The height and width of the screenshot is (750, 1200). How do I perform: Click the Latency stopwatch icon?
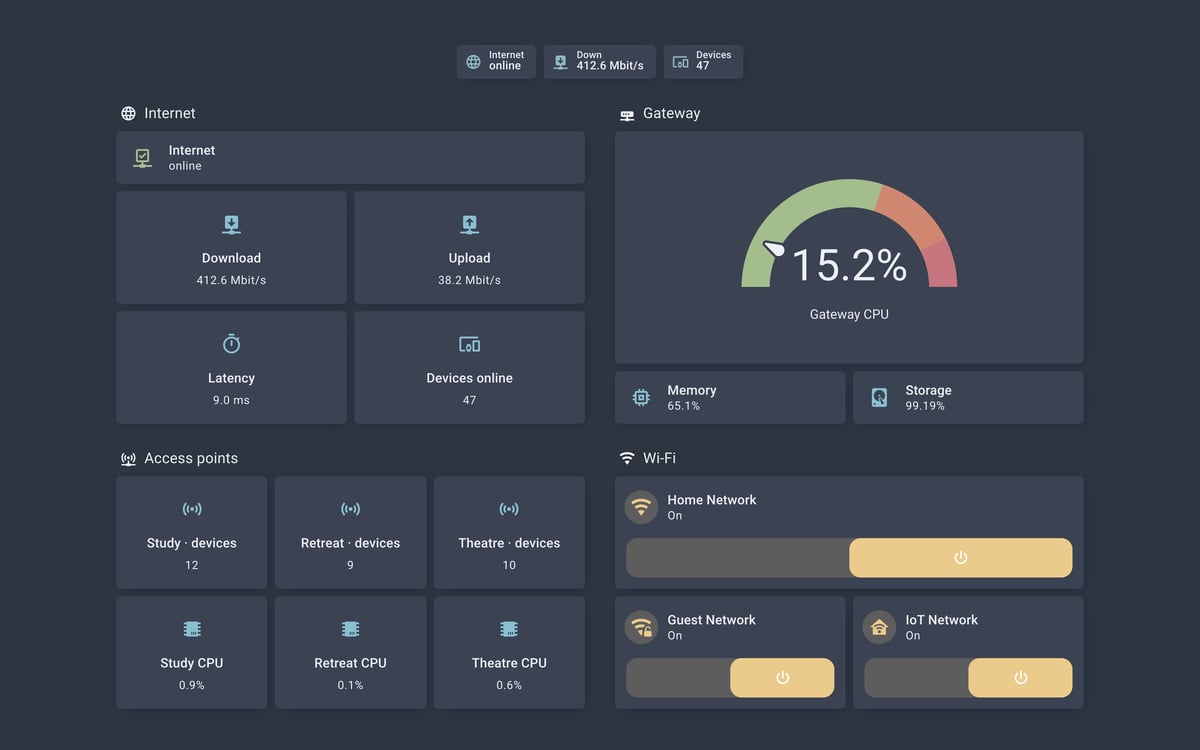(x=231, y=344)
